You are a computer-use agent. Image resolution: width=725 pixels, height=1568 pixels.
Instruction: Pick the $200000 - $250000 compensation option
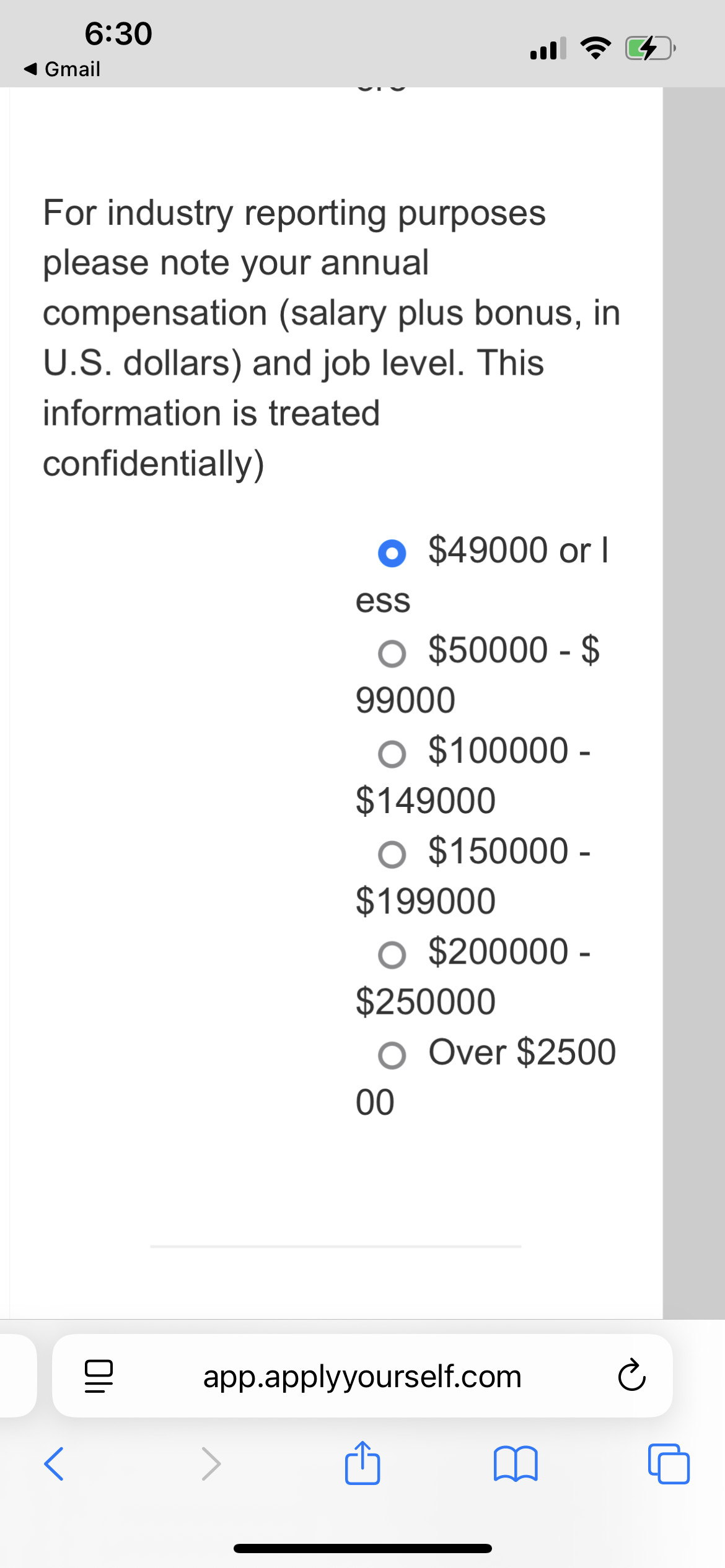[x=392, y=955]
